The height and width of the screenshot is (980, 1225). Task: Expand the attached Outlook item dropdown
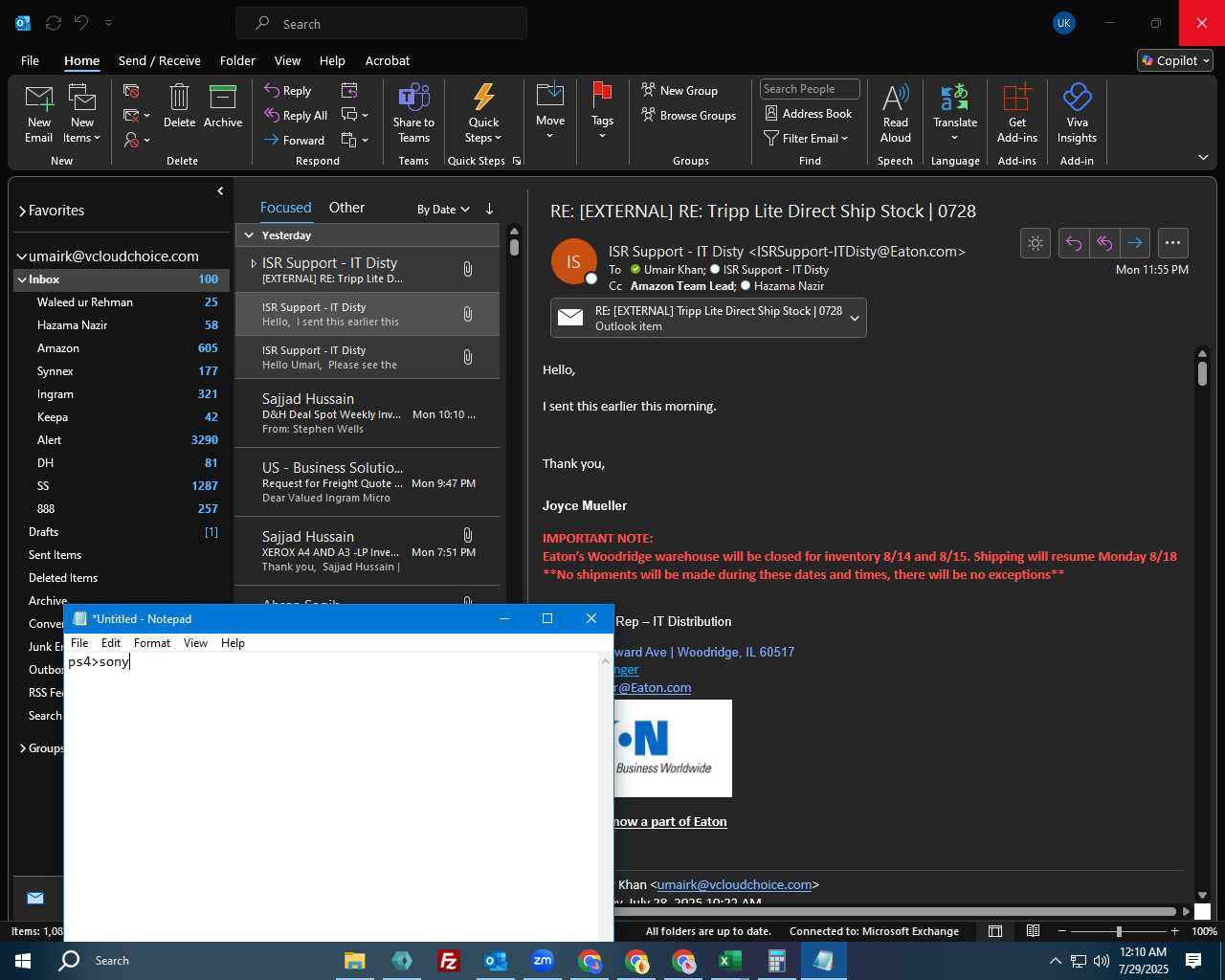(x=855, y=319)
